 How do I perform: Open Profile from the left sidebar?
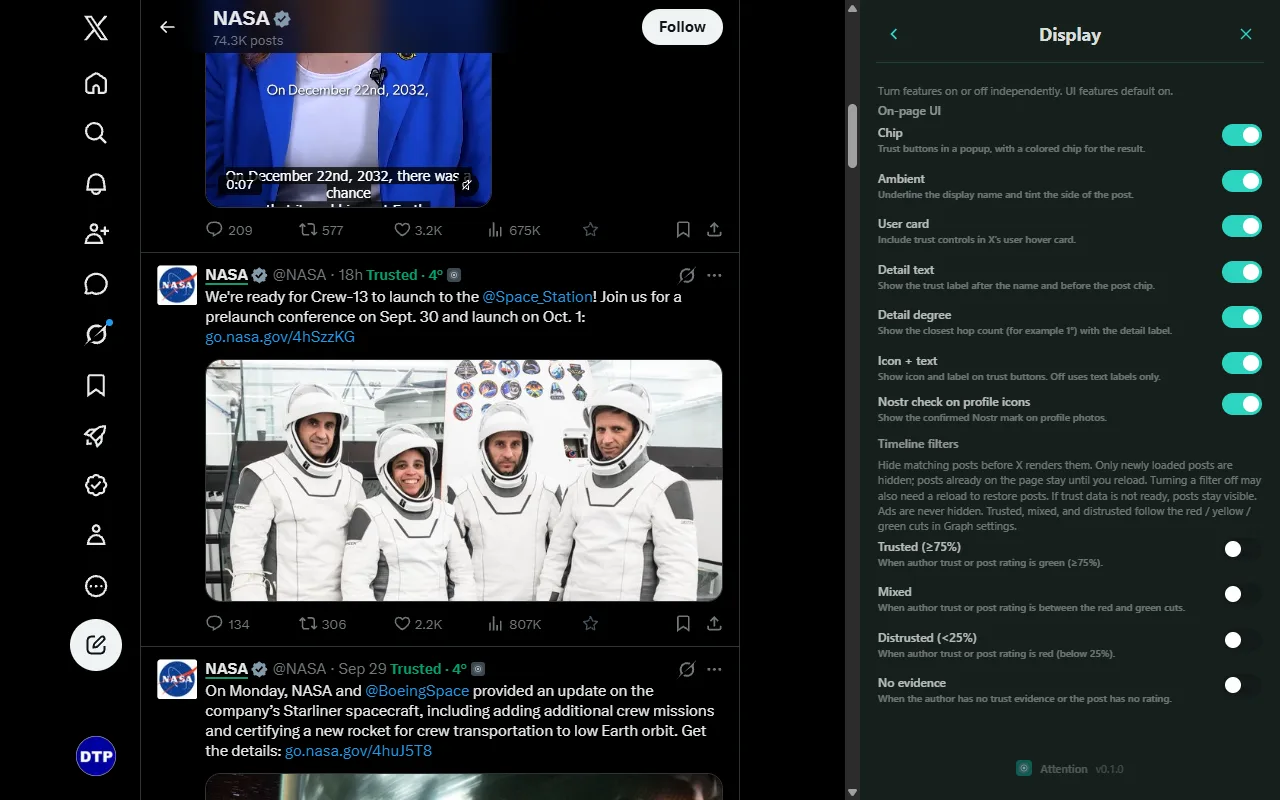(x=96, y=536)
